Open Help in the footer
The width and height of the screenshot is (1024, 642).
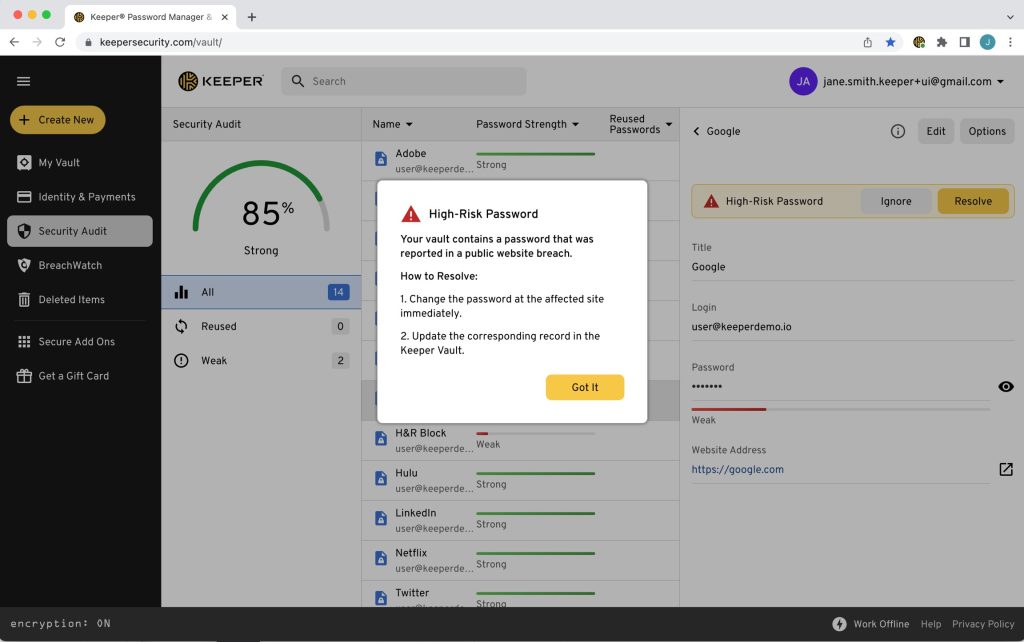pos(931,624)
